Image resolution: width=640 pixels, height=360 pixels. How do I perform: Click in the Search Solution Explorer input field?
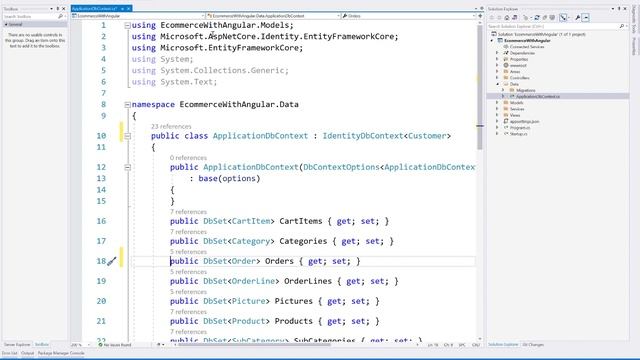coord(553,26)
